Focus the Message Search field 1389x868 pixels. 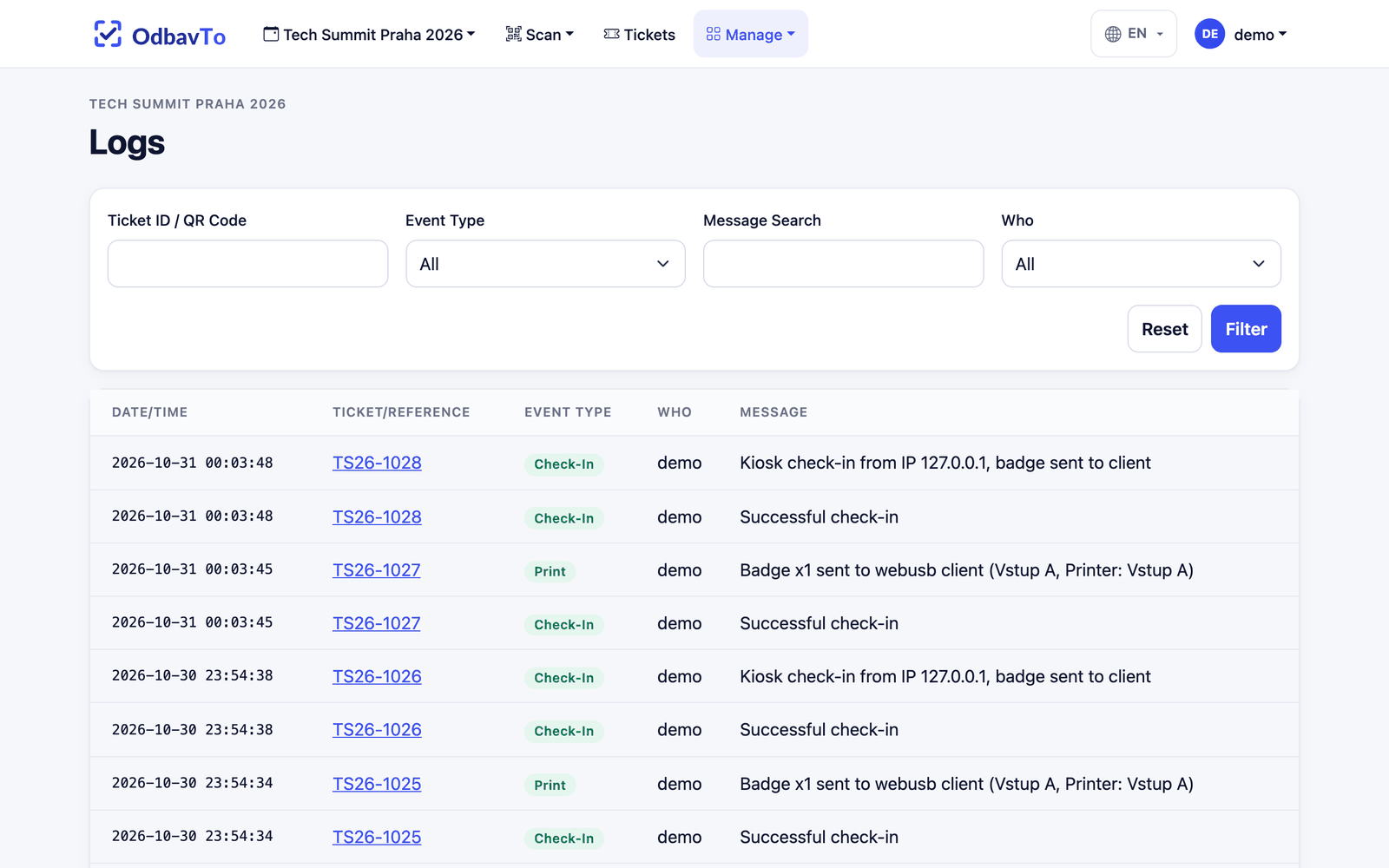click(843, 264)
